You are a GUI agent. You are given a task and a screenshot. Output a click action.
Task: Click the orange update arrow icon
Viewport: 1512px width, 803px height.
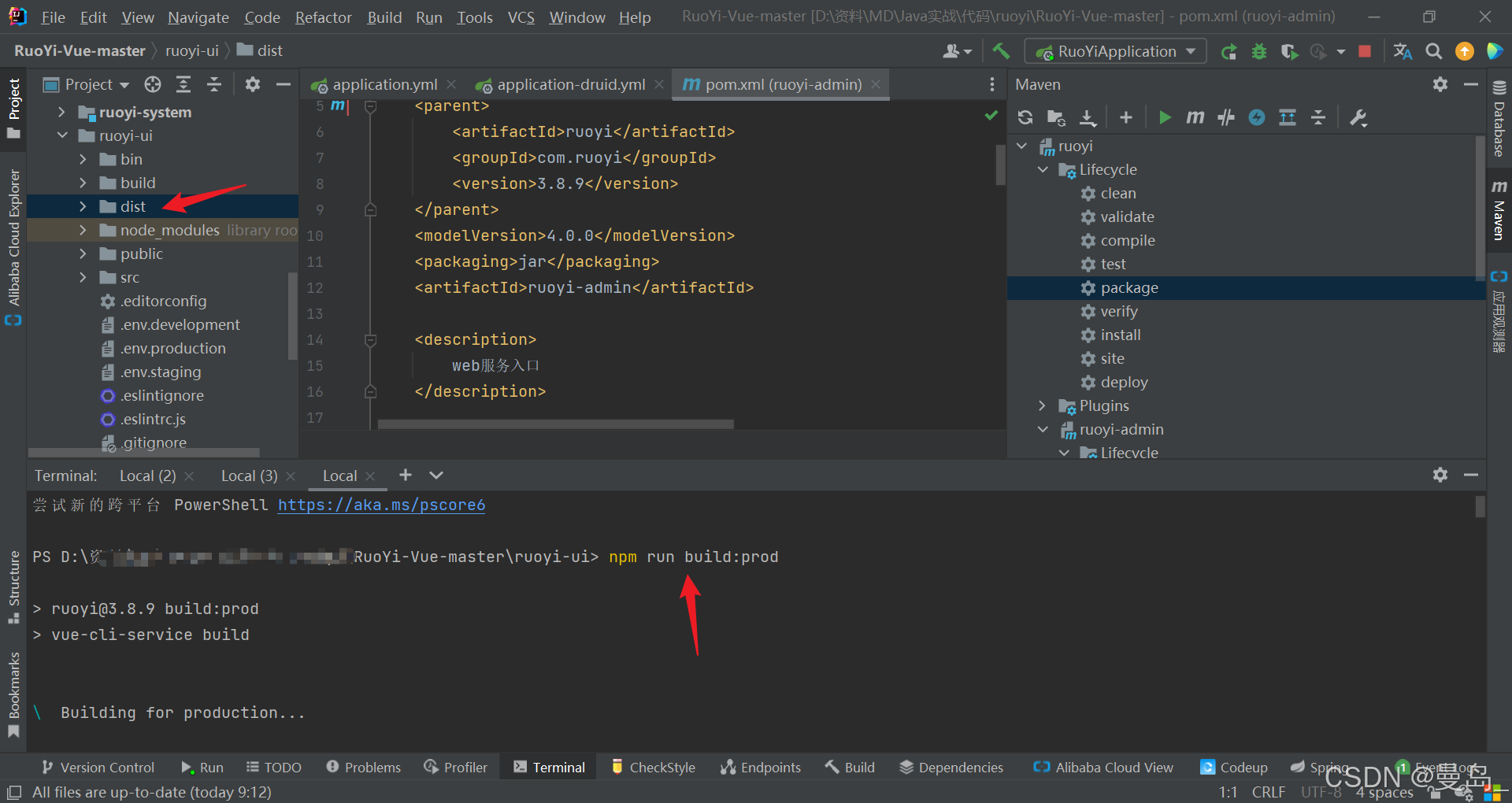(1465, 52)
